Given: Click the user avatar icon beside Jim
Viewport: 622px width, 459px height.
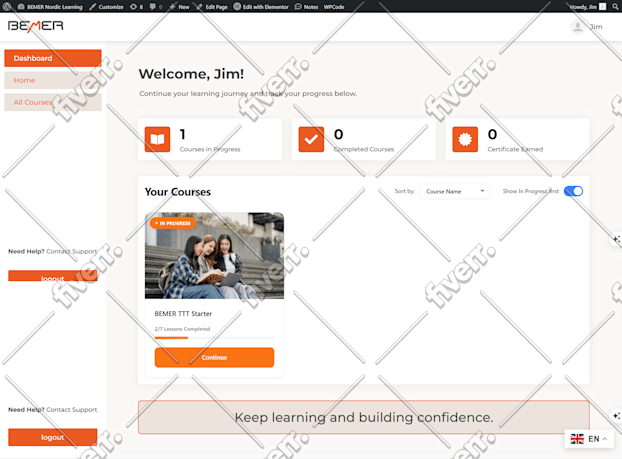Looking at the screenshot, I should [x=578, y=27].
